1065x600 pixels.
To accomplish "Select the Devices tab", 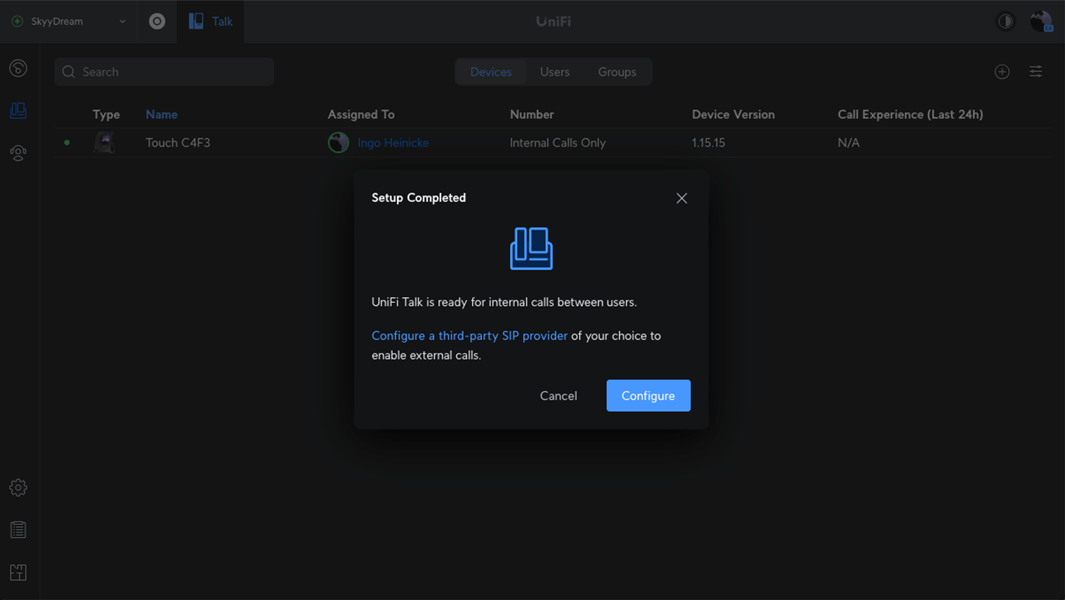I will click(x=490, y=72).
